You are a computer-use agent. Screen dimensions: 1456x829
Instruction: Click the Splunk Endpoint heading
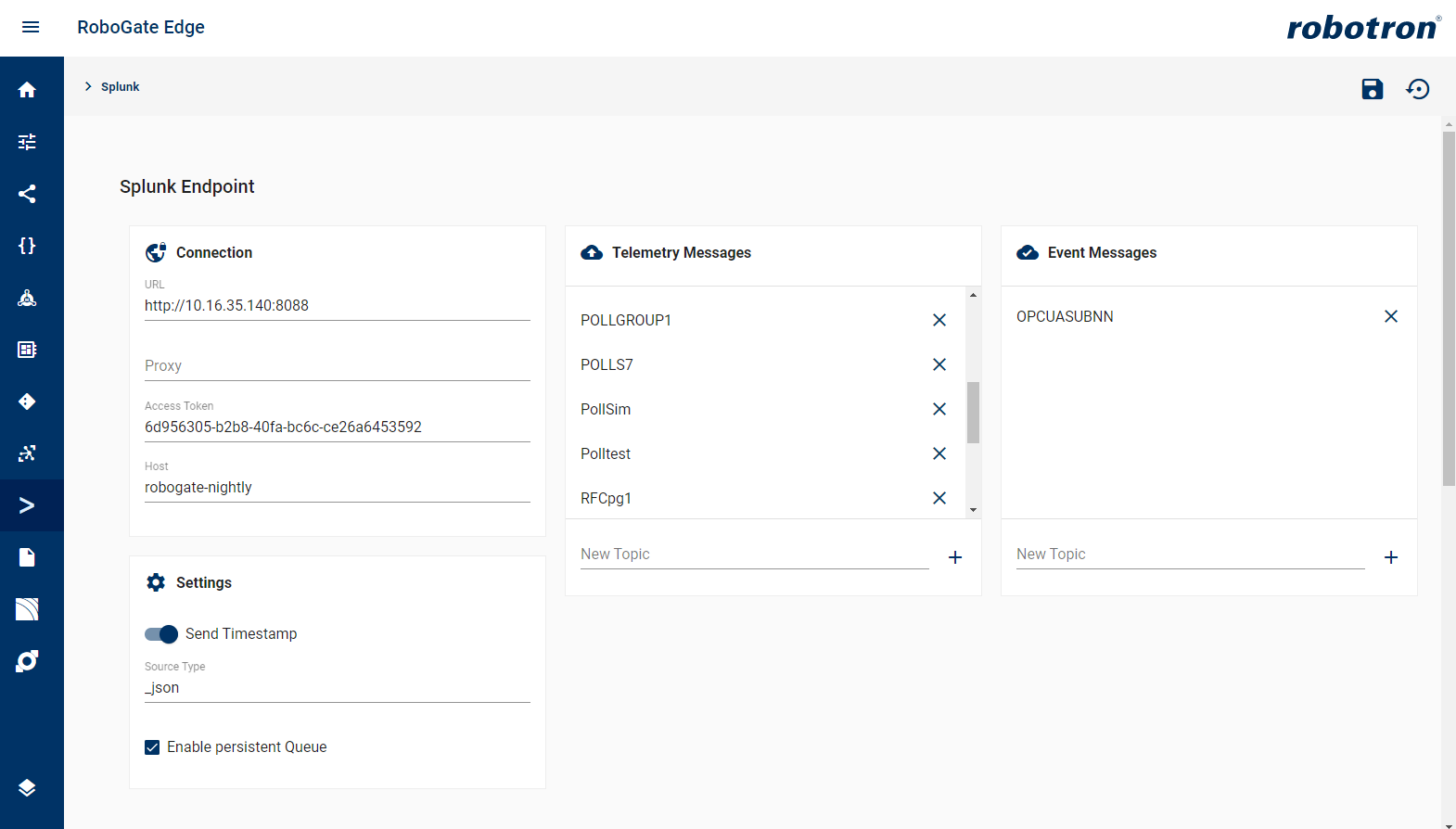pos(187,186)
